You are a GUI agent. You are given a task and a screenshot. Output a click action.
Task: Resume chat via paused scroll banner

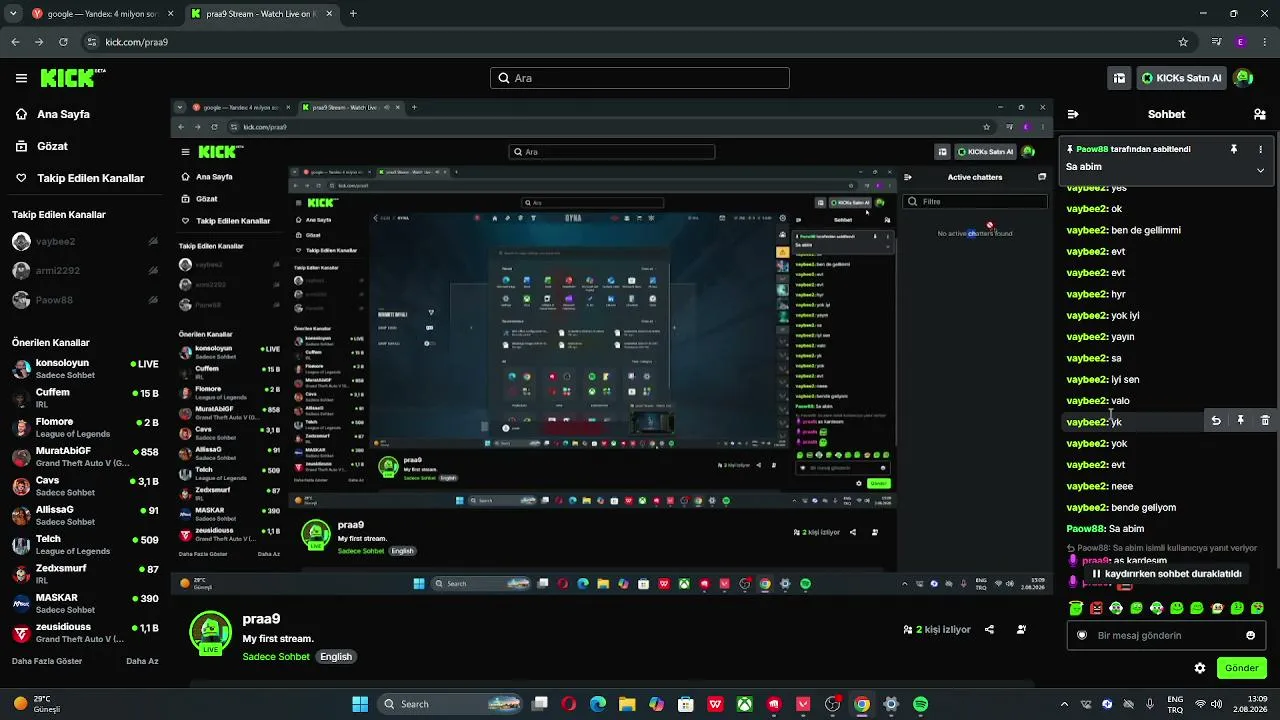click(x=1166, y=574)
